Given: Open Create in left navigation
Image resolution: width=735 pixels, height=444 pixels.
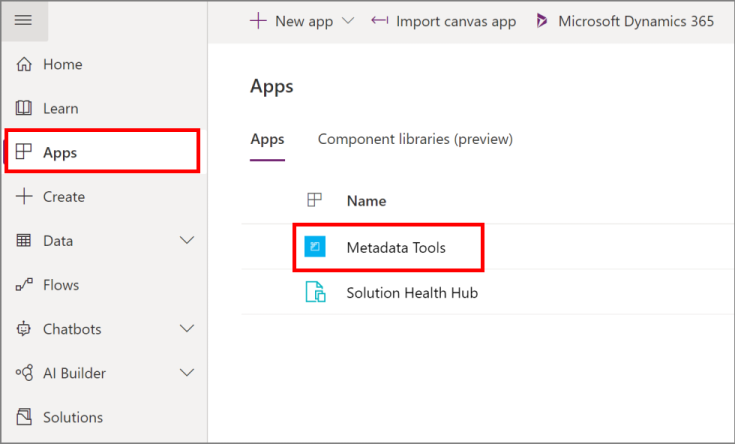Looking at the screenshot, I should pos(63,197).
